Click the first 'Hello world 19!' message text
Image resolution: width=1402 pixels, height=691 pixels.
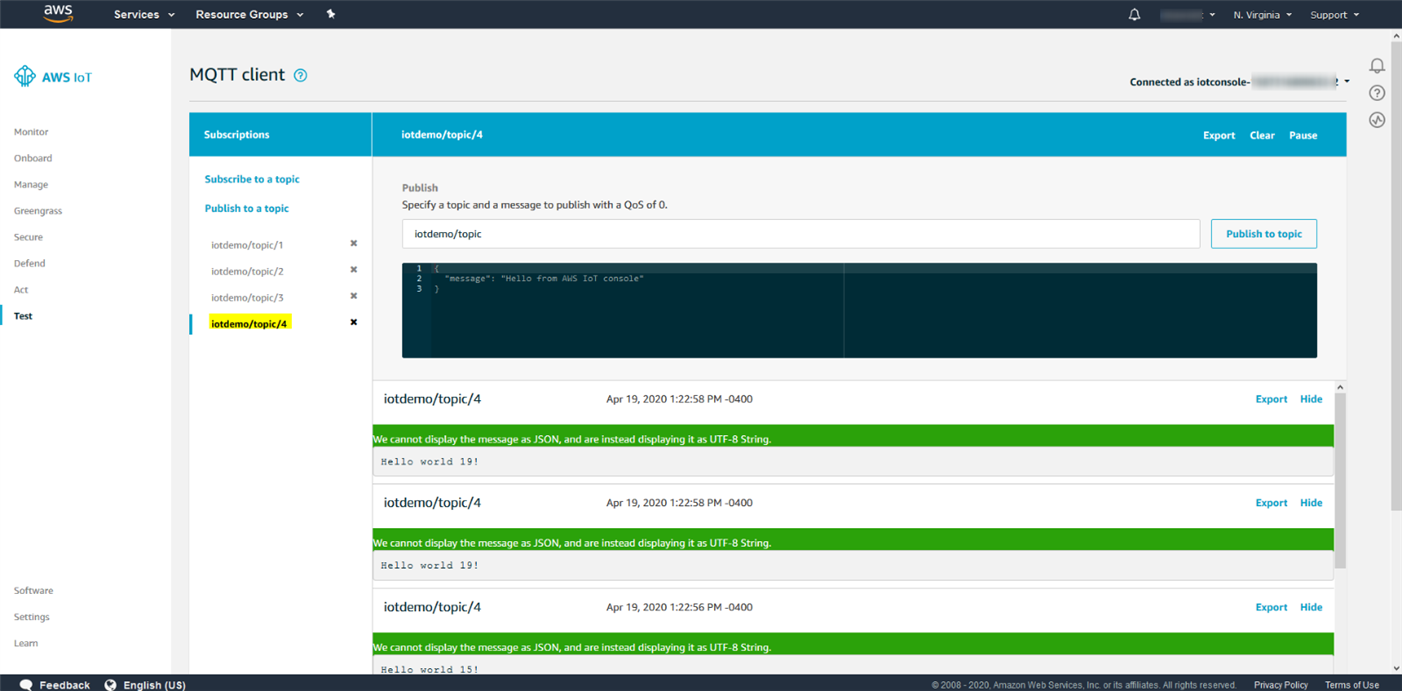point(430,462)
